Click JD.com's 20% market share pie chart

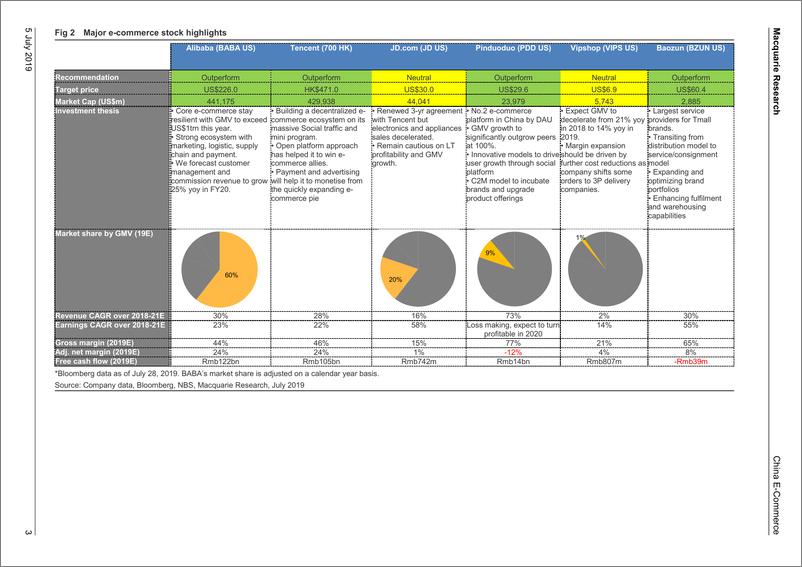418,269
